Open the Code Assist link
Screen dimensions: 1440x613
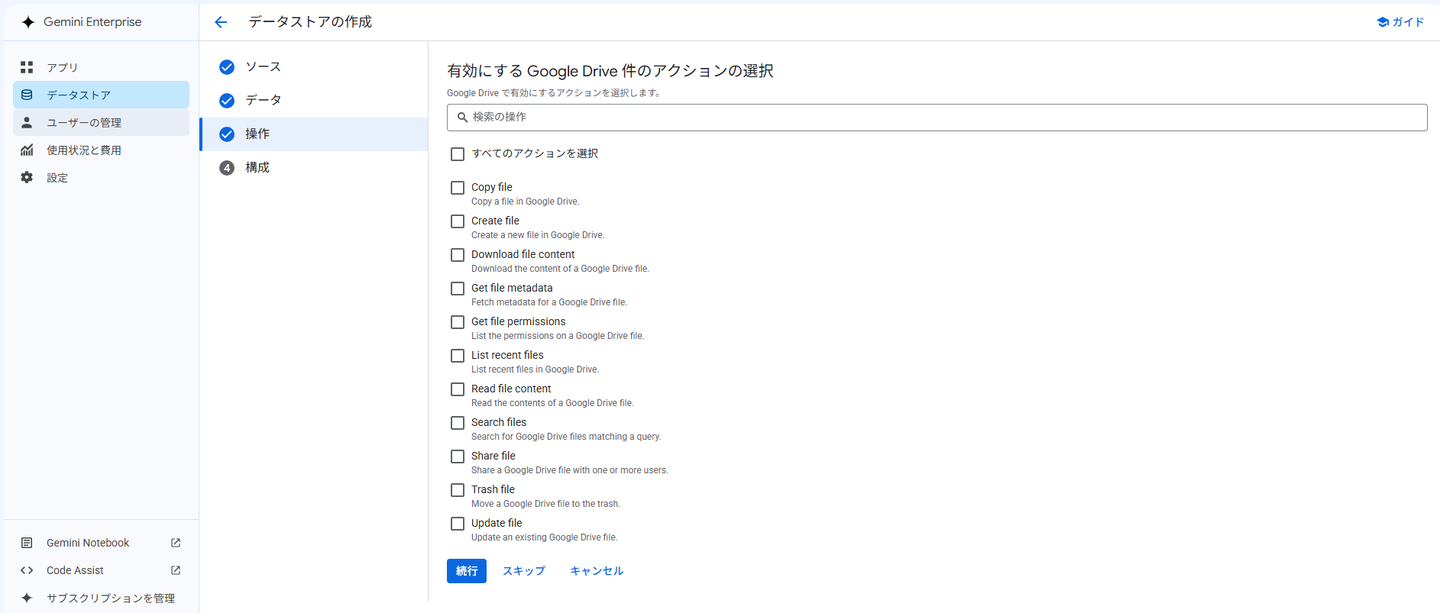click(x=101, y=570)
